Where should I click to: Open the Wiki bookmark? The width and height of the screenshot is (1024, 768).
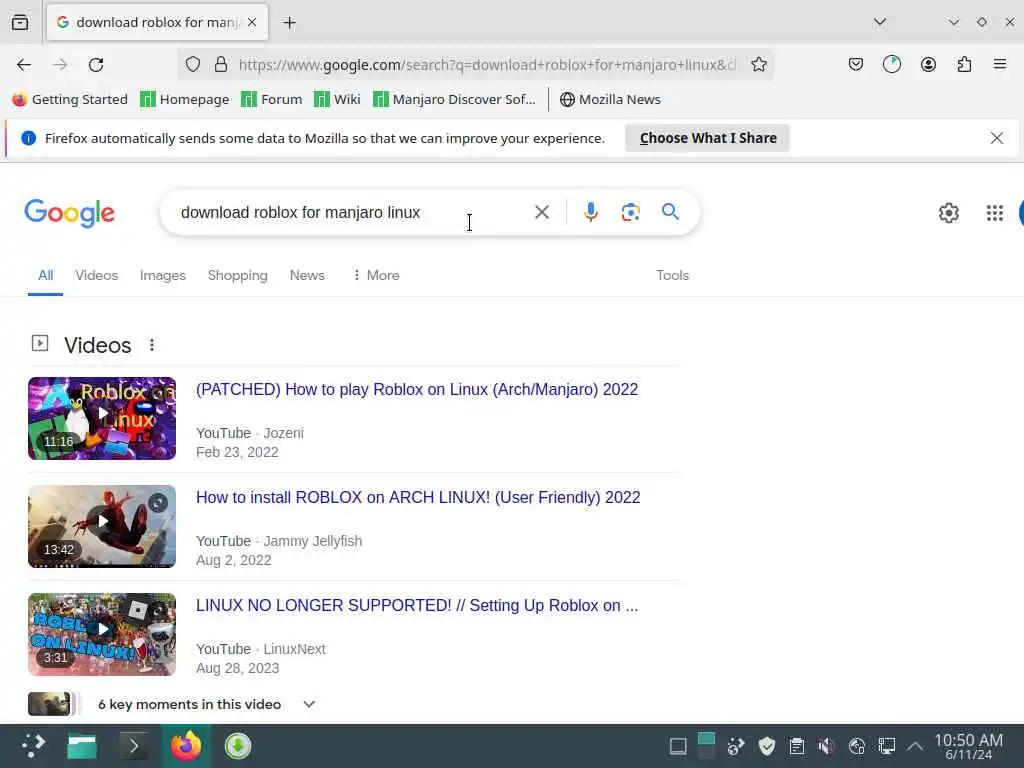pos(337,99)
